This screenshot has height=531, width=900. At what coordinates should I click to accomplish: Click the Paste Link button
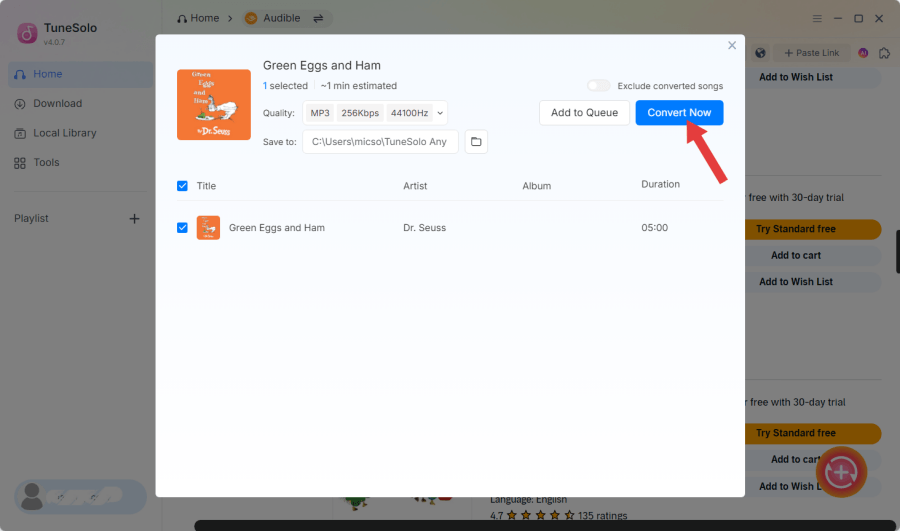pos(812,53)
